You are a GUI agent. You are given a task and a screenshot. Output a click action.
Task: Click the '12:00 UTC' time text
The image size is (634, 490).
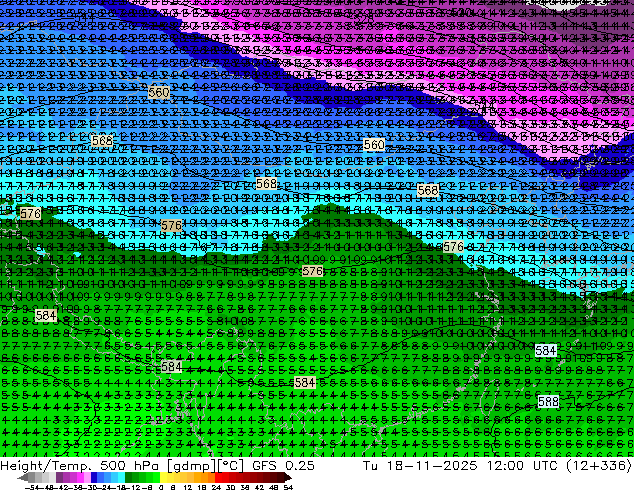point(524,465)
